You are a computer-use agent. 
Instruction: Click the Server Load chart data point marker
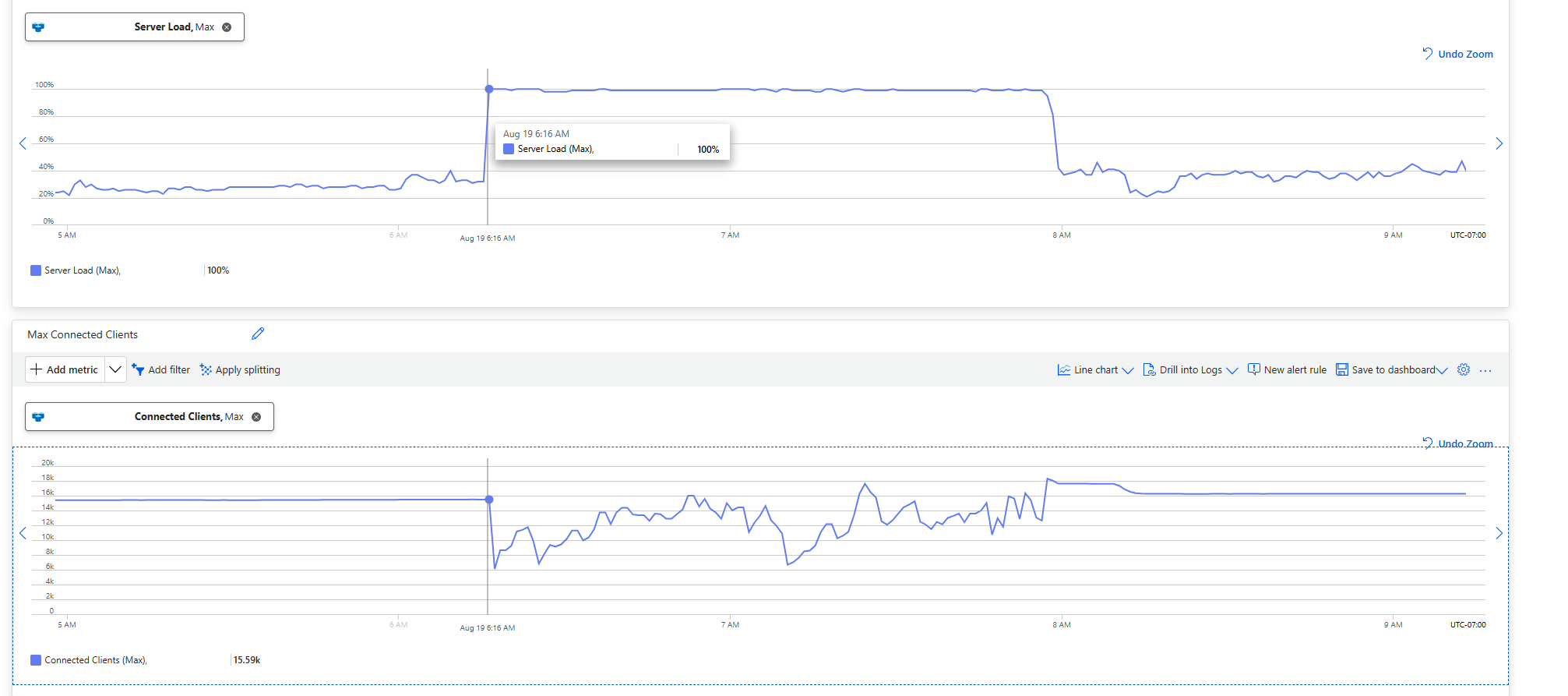pyautogui.click(x=489, y=89)
